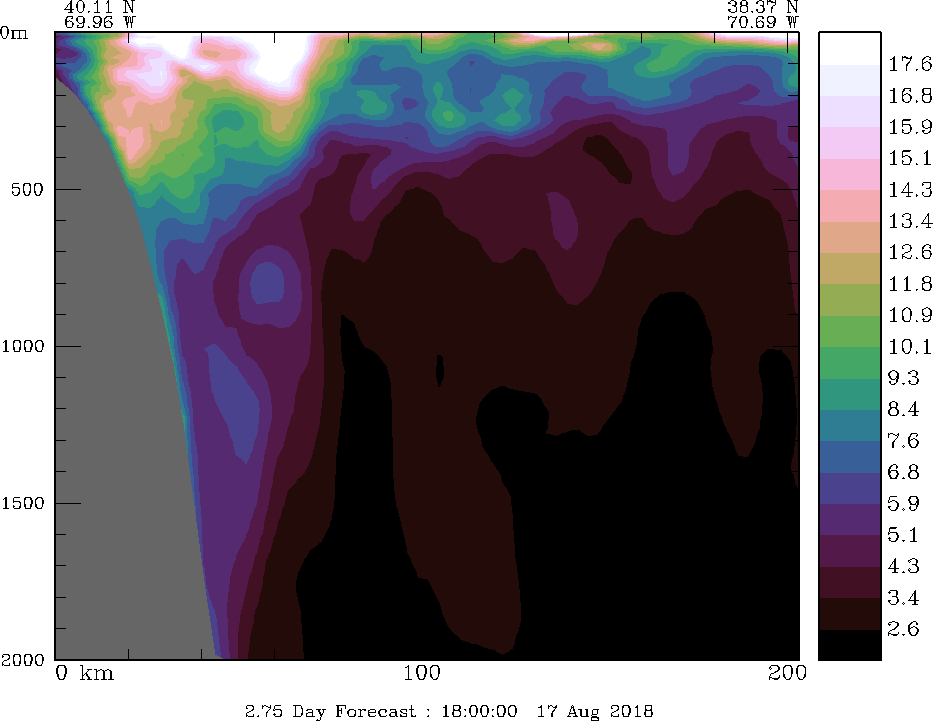Click the 40.11 N start latitude label
This screenshot has height=721, width=933.
point(99,7)
